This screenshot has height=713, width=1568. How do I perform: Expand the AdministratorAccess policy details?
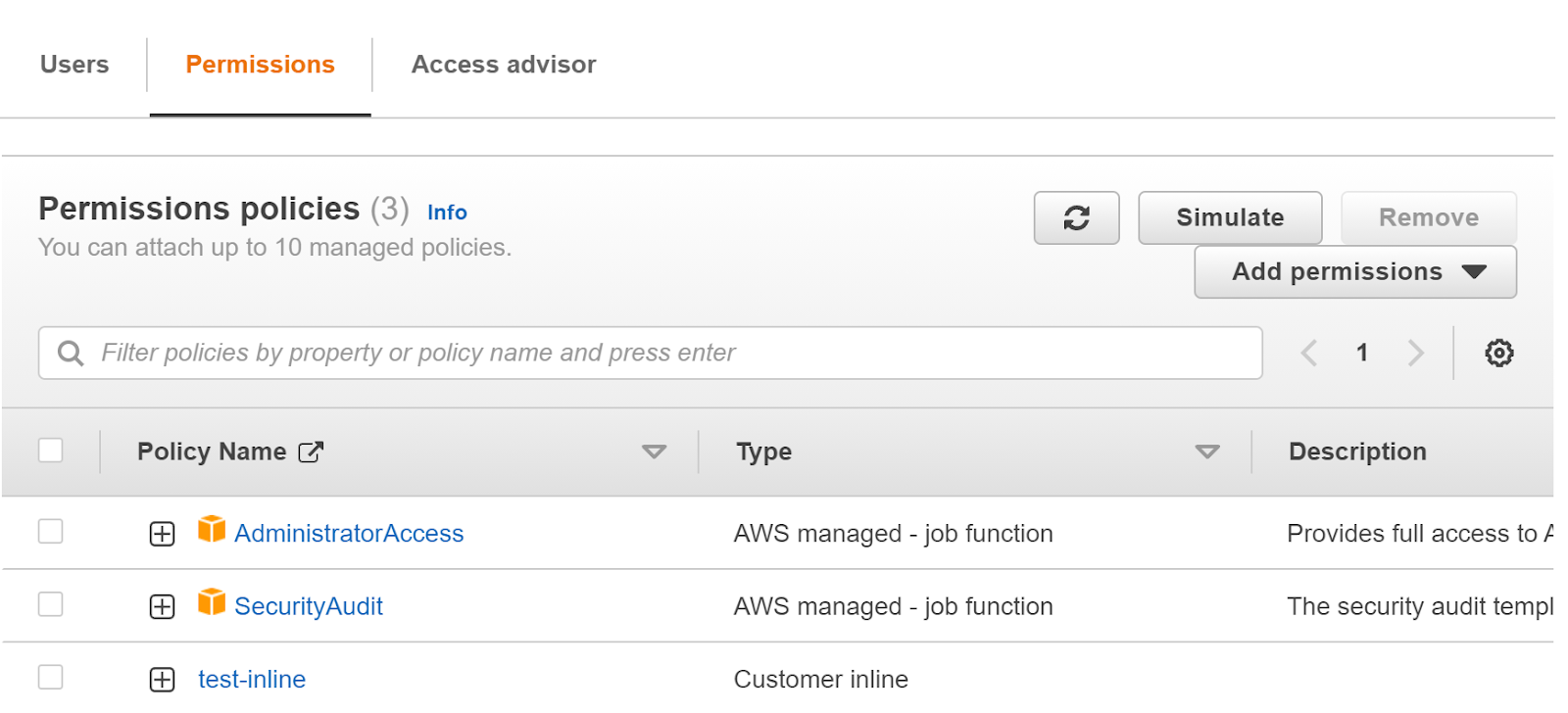163,534
